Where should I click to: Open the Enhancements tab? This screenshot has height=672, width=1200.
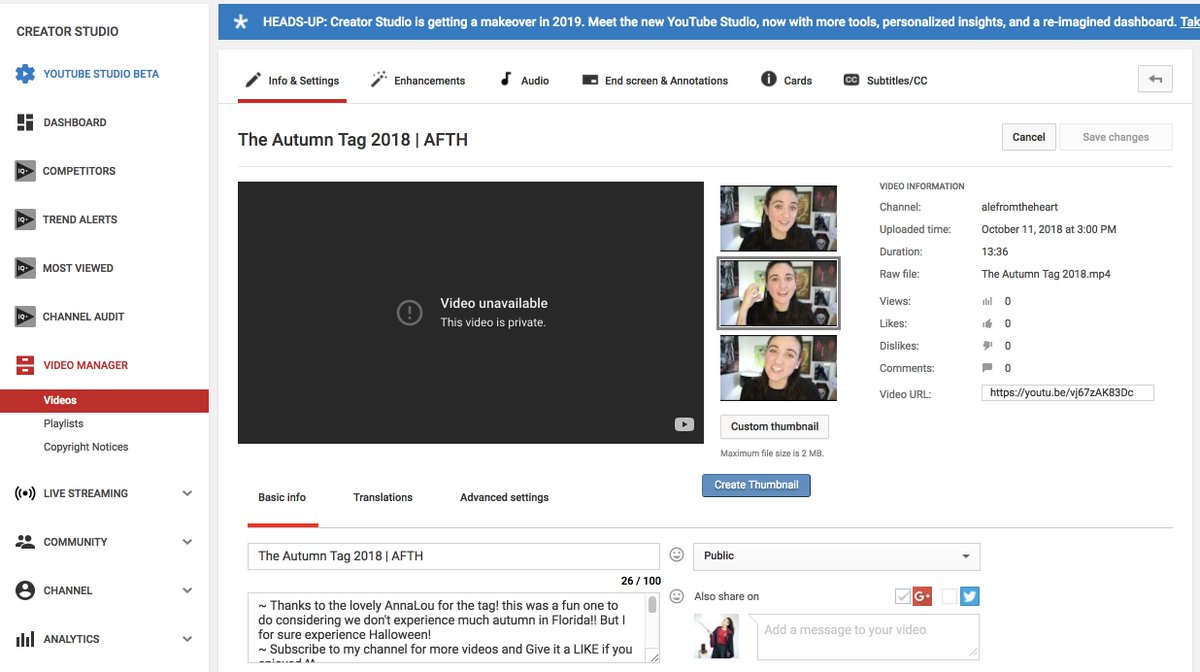pyautogui.click(x=418, y=80)
